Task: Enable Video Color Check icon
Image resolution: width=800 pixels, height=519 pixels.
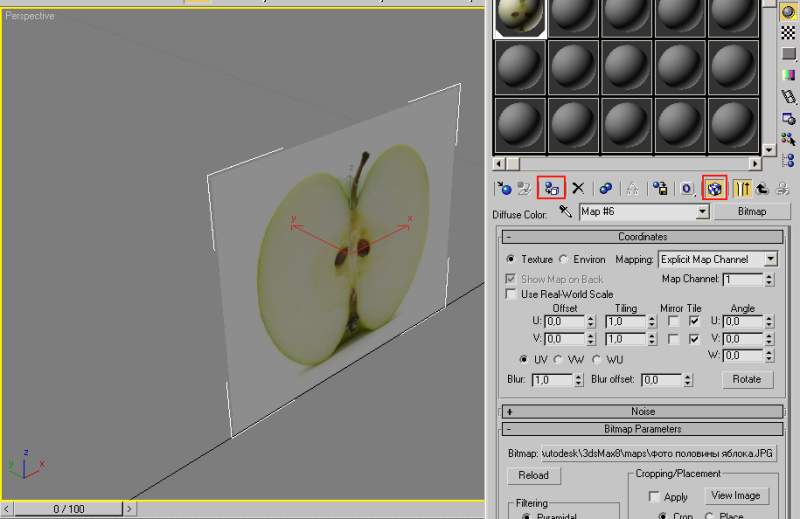Action: click(x=788, y=75)
